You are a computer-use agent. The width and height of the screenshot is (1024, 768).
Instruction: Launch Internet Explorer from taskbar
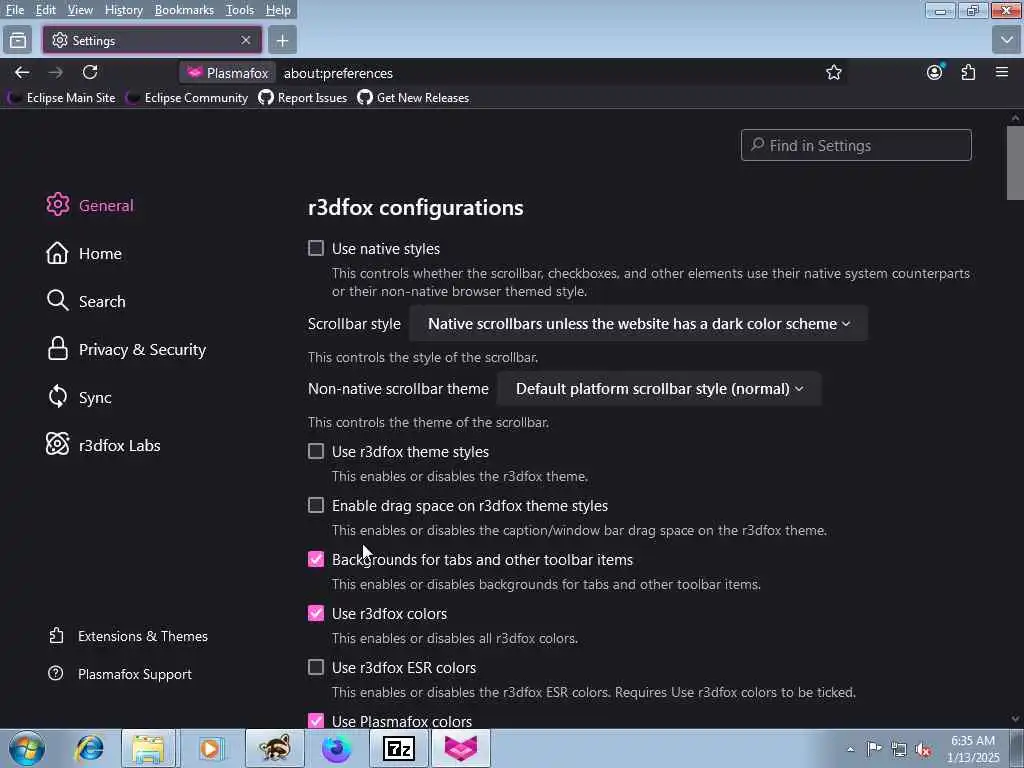(x=89, y=748)
